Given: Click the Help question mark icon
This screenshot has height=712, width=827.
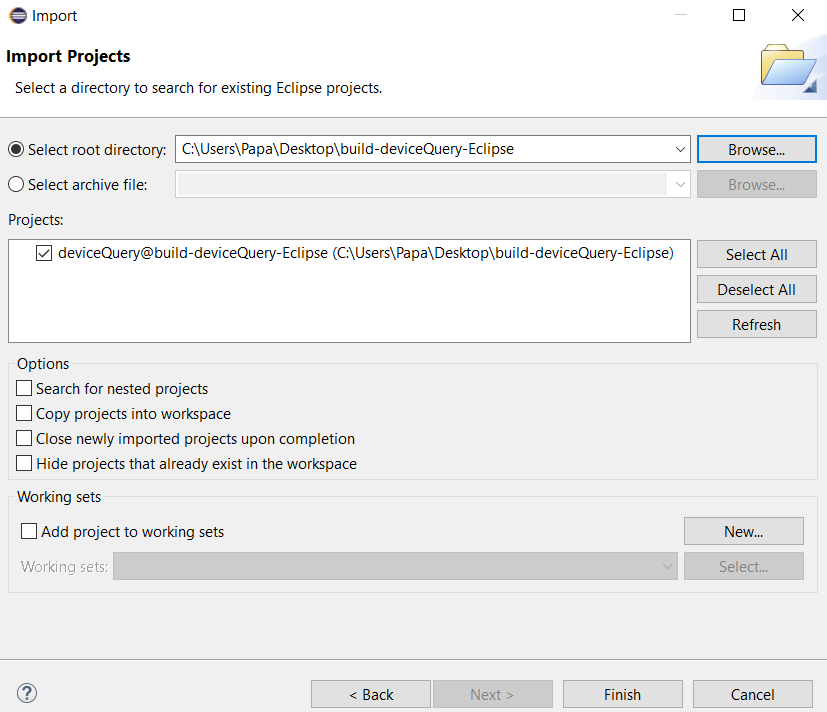Looking at the screenshot, I should pyautogui.click(x=27, y=693).
